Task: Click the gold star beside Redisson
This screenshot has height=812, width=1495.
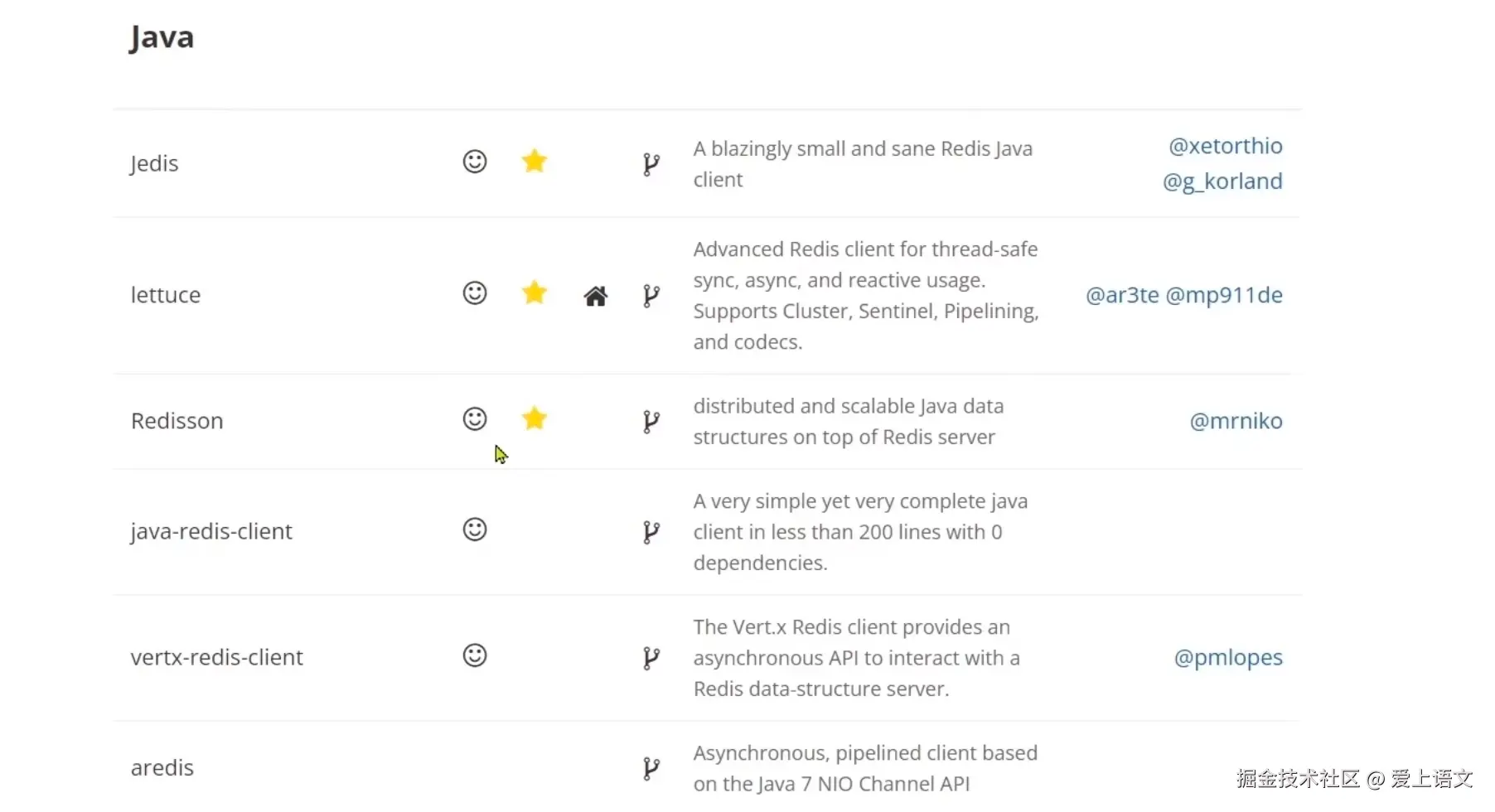Action: [x=535, y=418]
